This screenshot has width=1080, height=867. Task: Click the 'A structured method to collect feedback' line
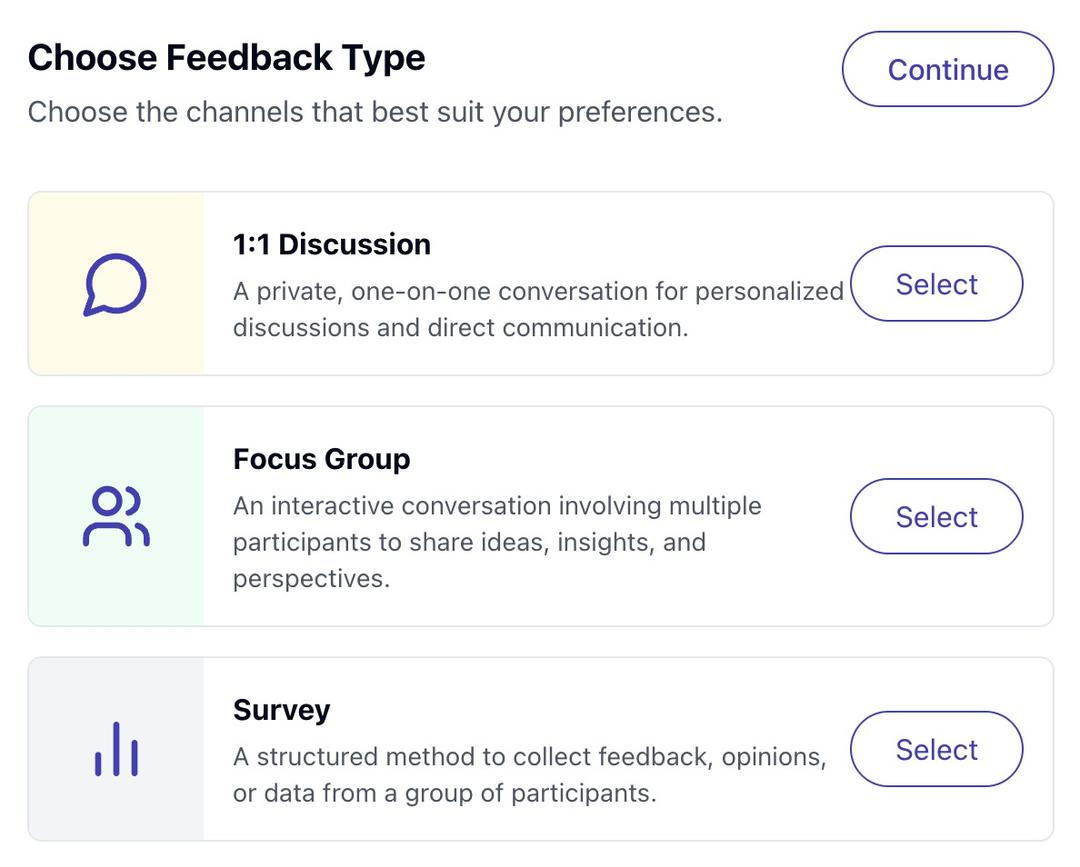(x=529, y=757)
